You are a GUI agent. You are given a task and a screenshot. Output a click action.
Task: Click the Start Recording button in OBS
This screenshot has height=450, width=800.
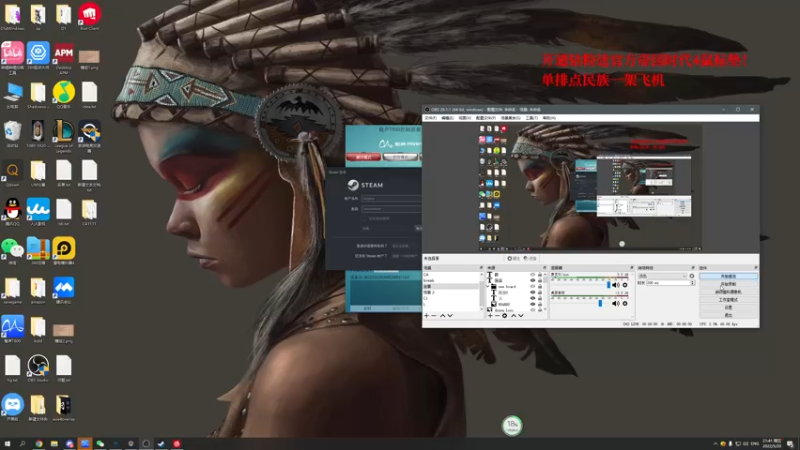point(728,284)
